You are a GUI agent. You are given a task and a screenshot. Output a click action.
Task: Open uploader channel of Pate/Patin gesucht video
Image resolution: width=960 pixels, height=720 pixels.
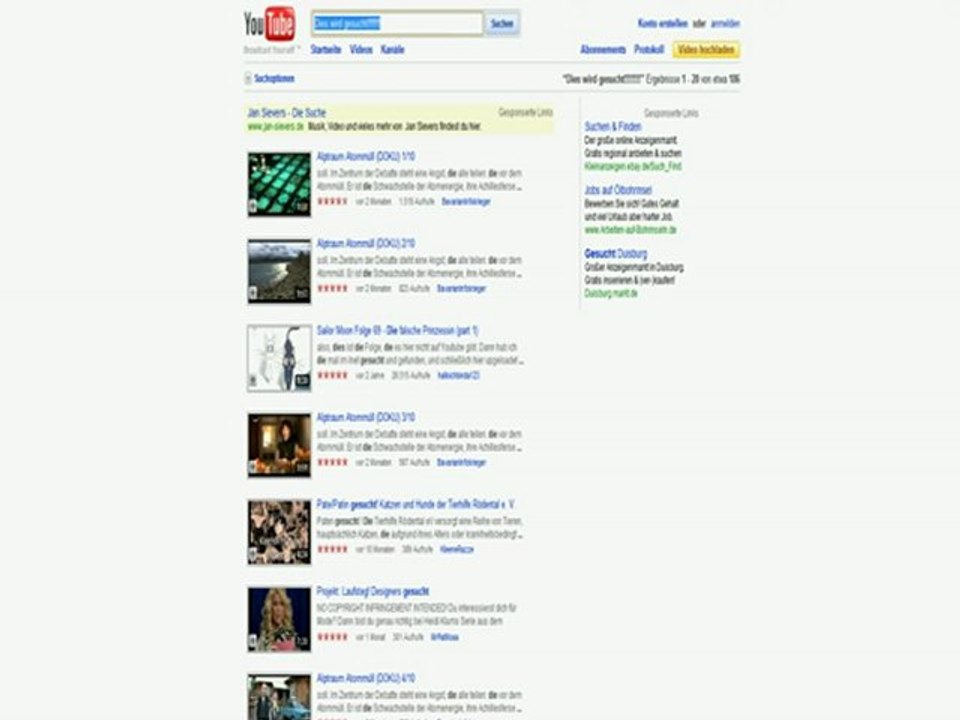457,549
